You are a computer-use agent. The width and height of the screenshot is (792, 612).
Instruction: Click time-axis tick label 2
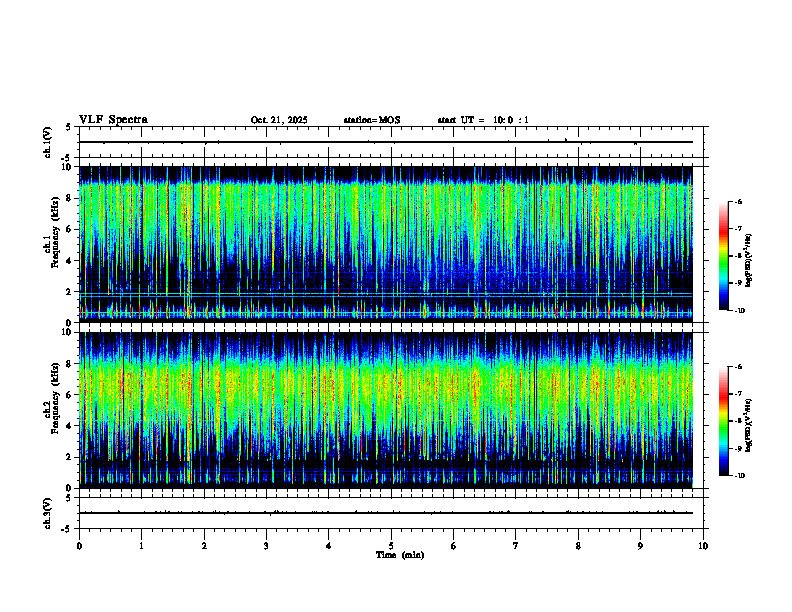[x=204, y=546]
